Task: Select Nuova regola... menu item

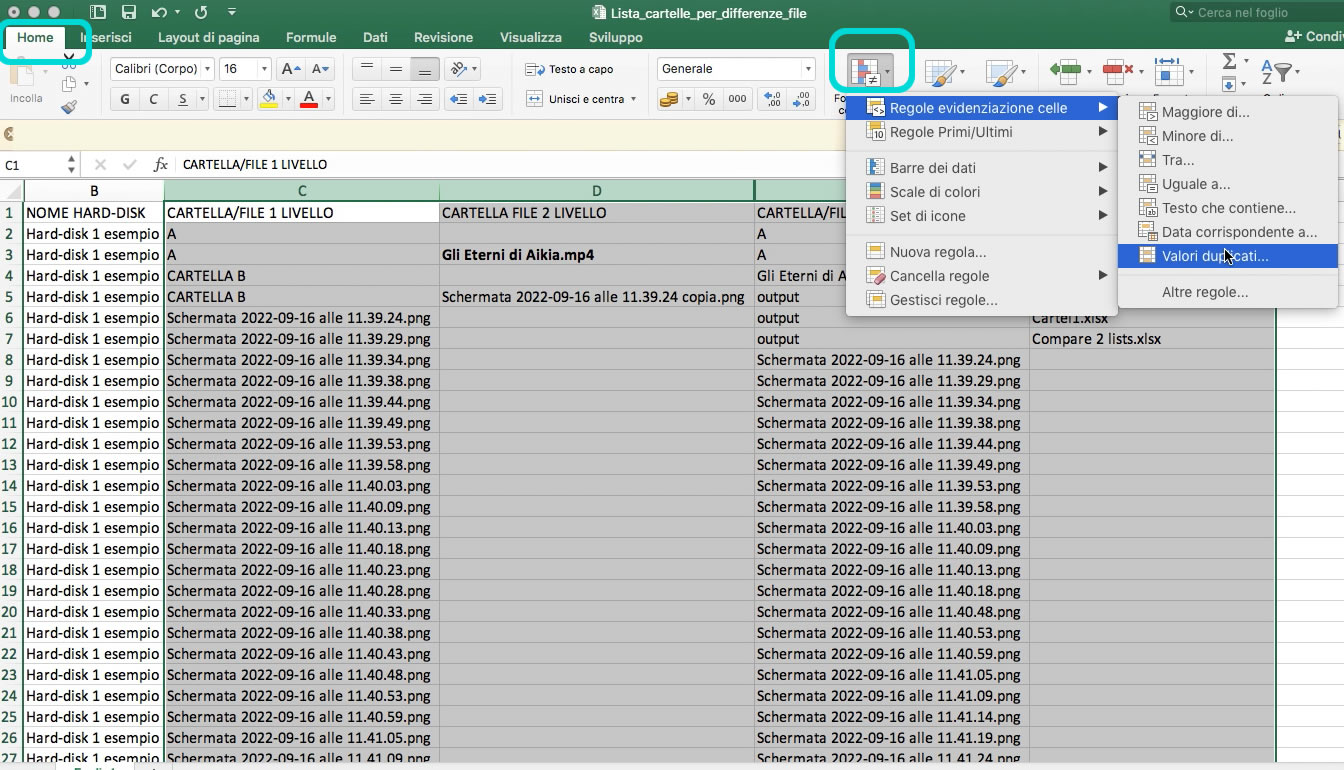Action: 981,252
